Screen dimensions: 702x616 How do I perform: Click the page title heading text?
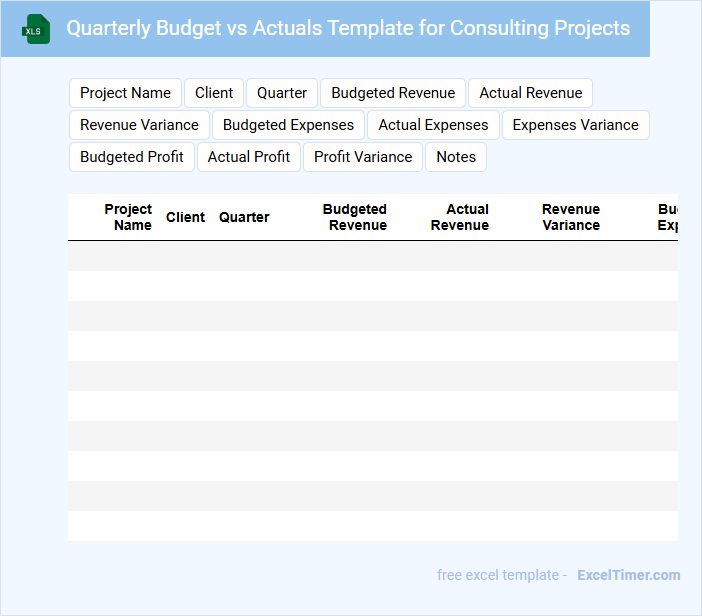click(348, 28)
